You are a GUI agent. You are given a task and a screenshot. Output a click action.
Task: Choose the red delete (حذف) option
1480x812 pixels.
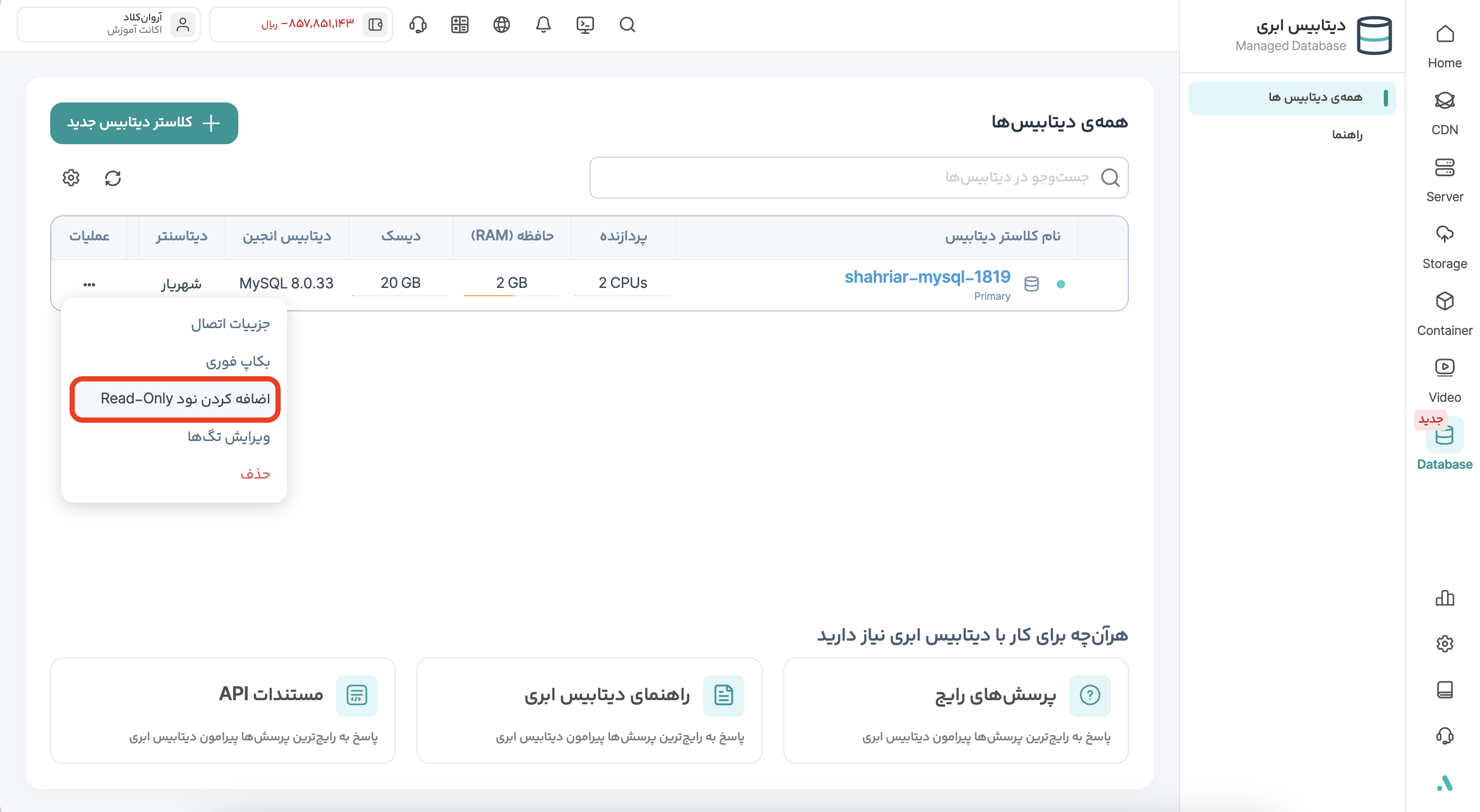coord(255,474)
